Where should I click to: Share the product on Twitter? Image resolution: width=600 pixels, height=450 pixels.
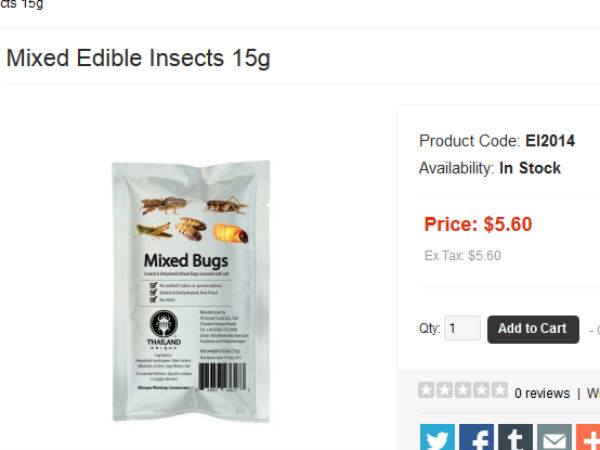(x=437, y=437)
